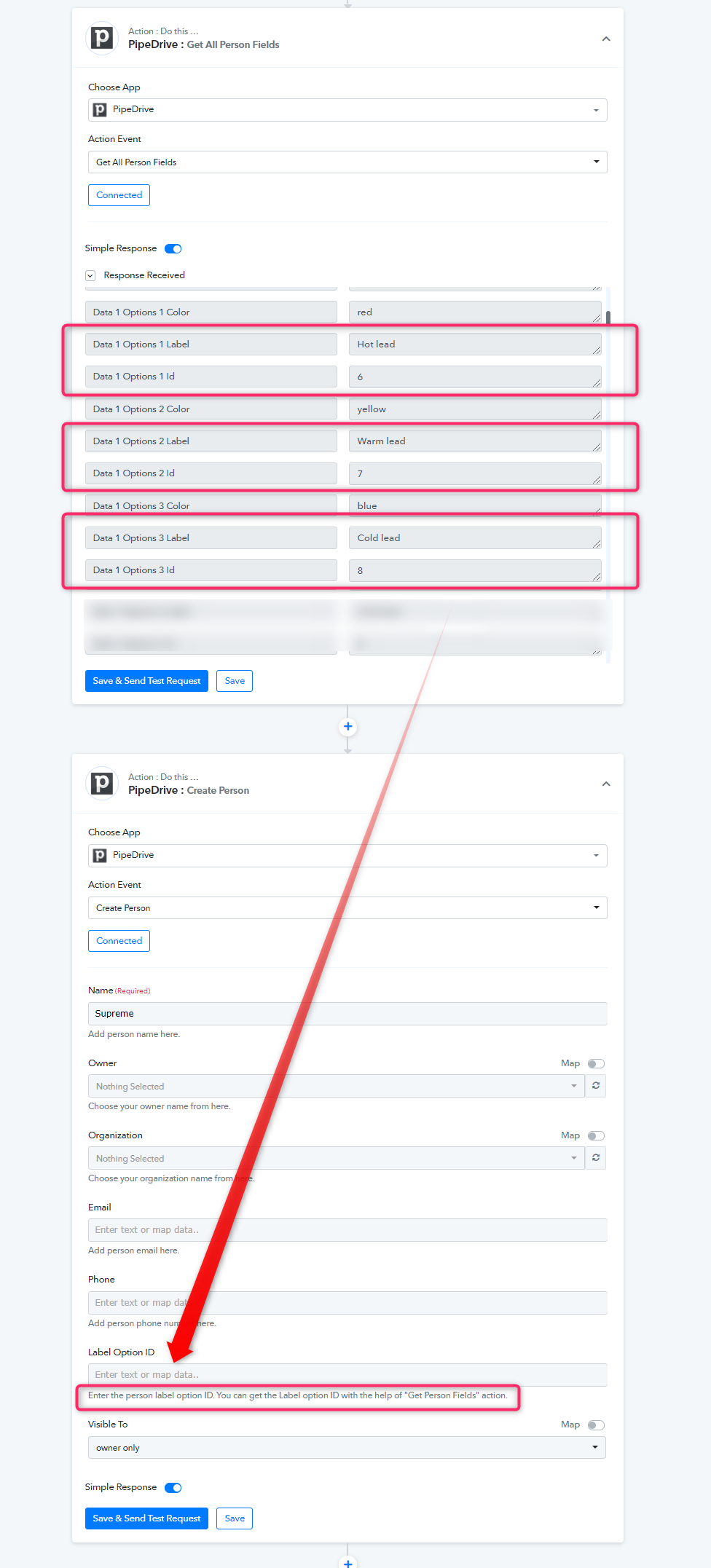Toggle the Owner Map switch
Image resolution: width=711 pixels, height=1568 pixels.
(597, 1064)
